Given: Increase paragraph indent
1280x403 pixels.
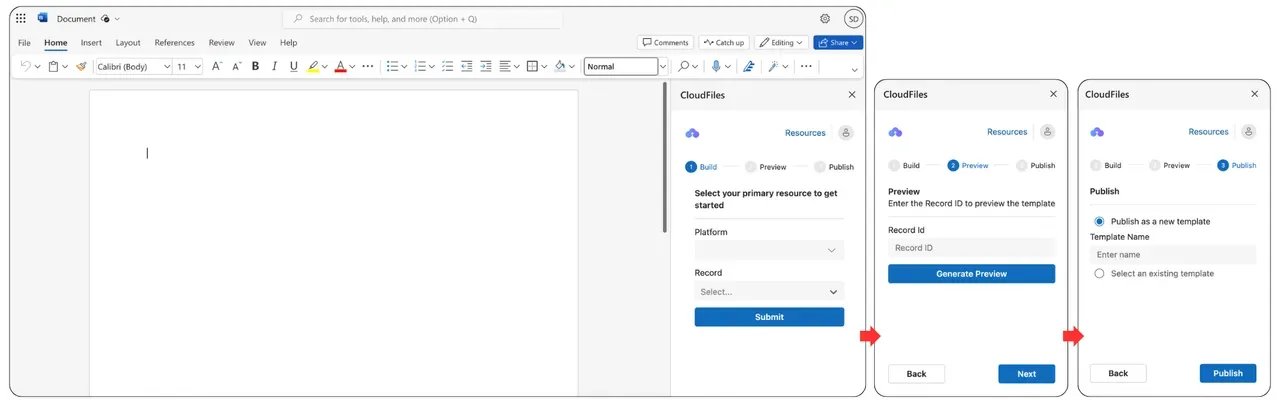Looking at the screenshot, I should point(485,66).
